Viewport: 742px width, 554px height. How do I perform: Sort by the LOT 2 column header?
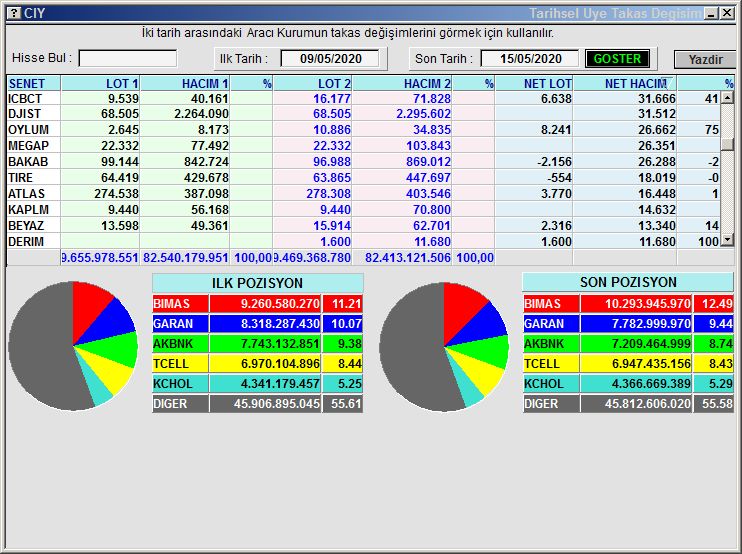pyautogui.click(x=313, y=83)
